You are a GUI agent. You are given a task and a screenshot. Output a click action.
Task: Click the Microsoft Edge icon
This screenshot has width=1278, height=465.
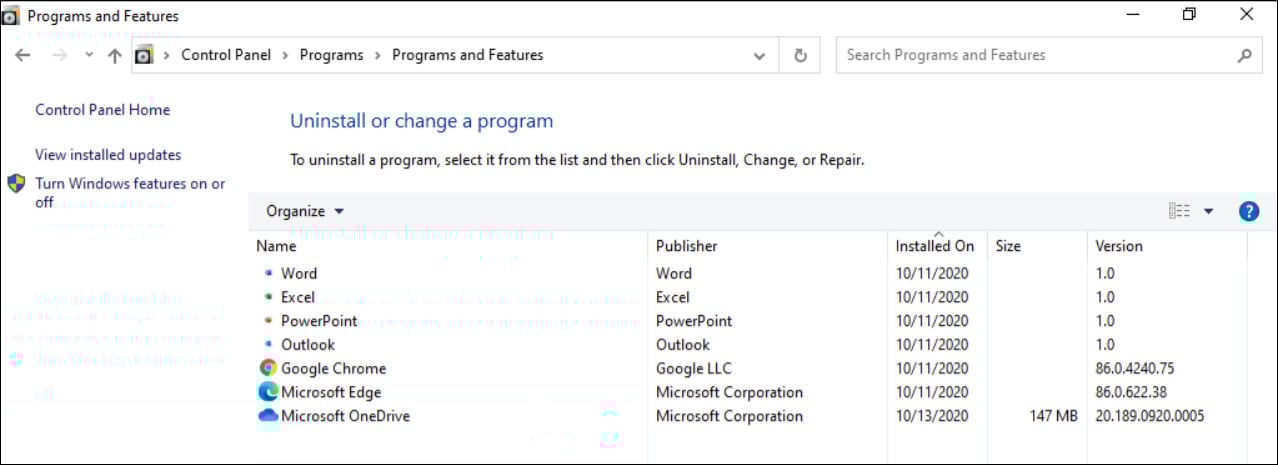click(x=268, y=393)
